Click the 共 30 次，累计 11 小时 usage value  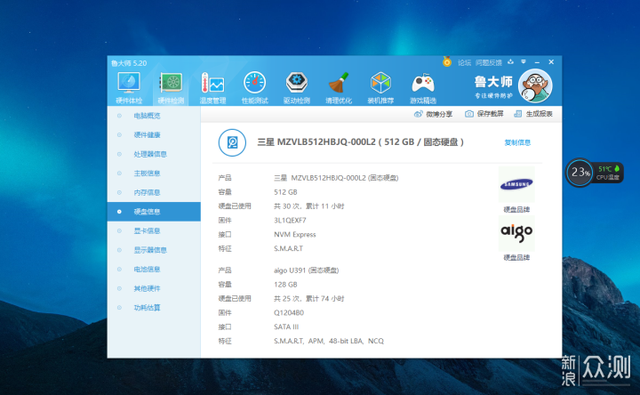[x=309, y=206]
